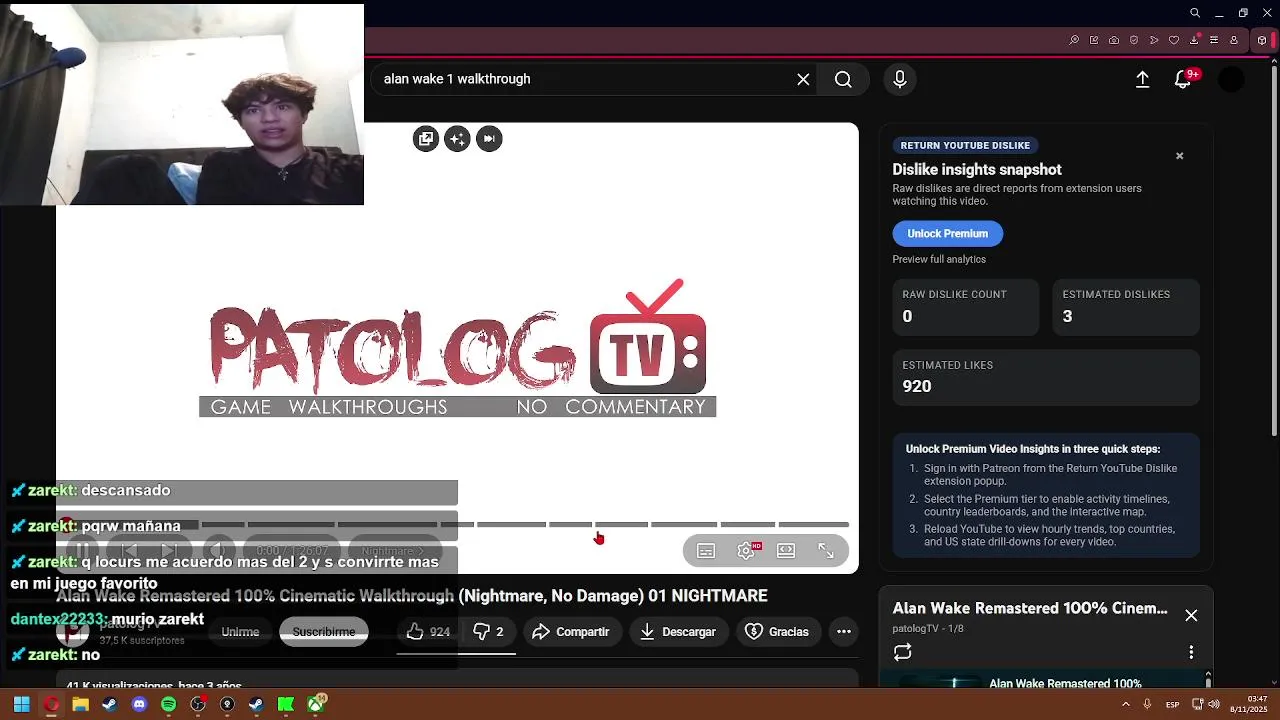Image resolution: width=1280 pixels, height=720 pixels.
Task: Like the video with 924 likes
Action: coord(428,632)
